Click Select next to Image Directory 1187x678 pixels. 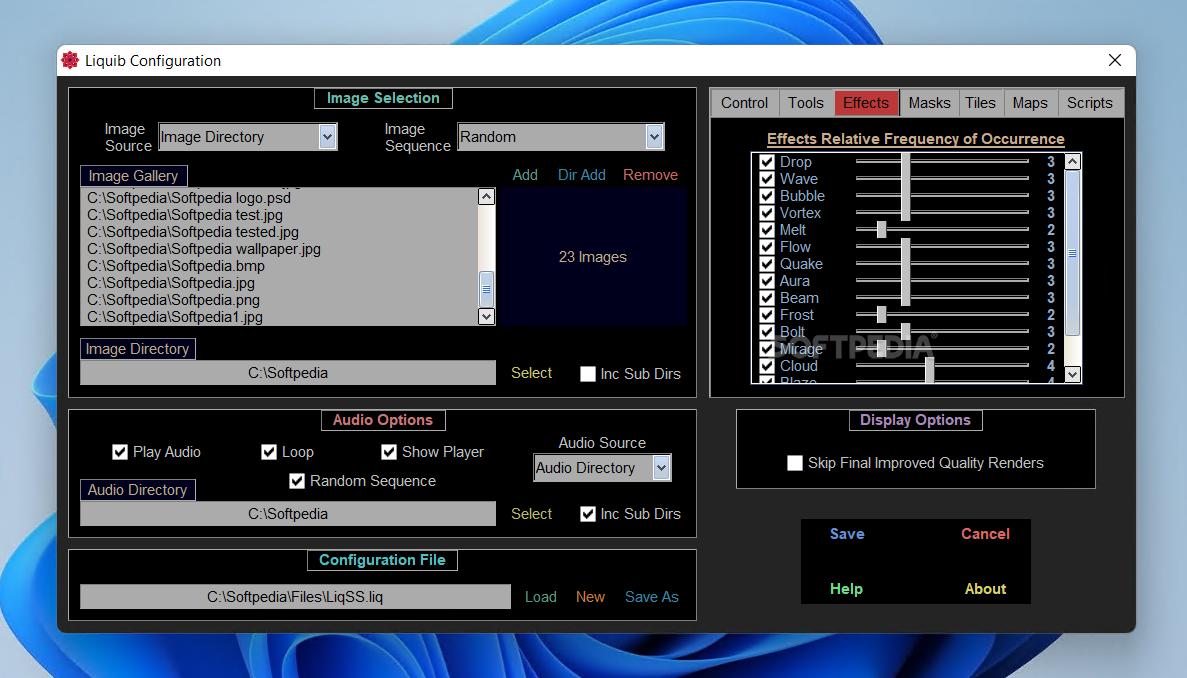click(x=531, y=373)
